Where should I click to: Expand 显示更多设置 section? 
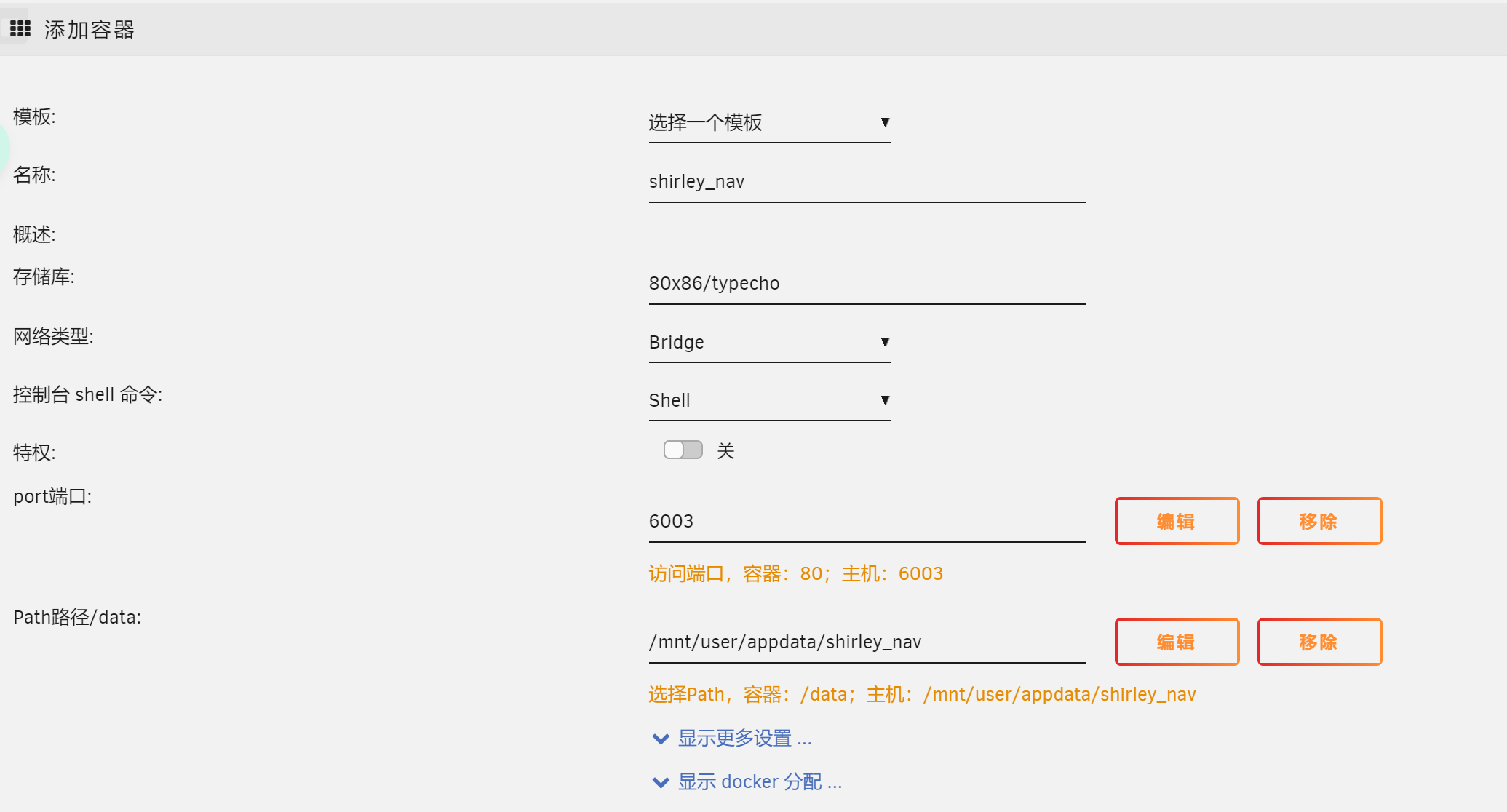(x=732, y=739)
